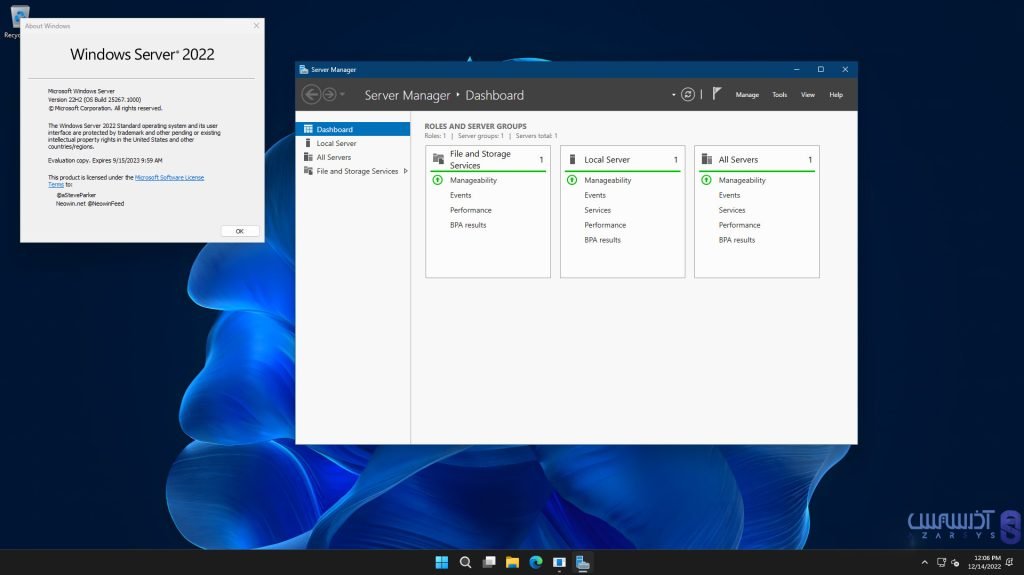Open File Explorer from the taskbar
1024x575 pixels.
point(512,562)
